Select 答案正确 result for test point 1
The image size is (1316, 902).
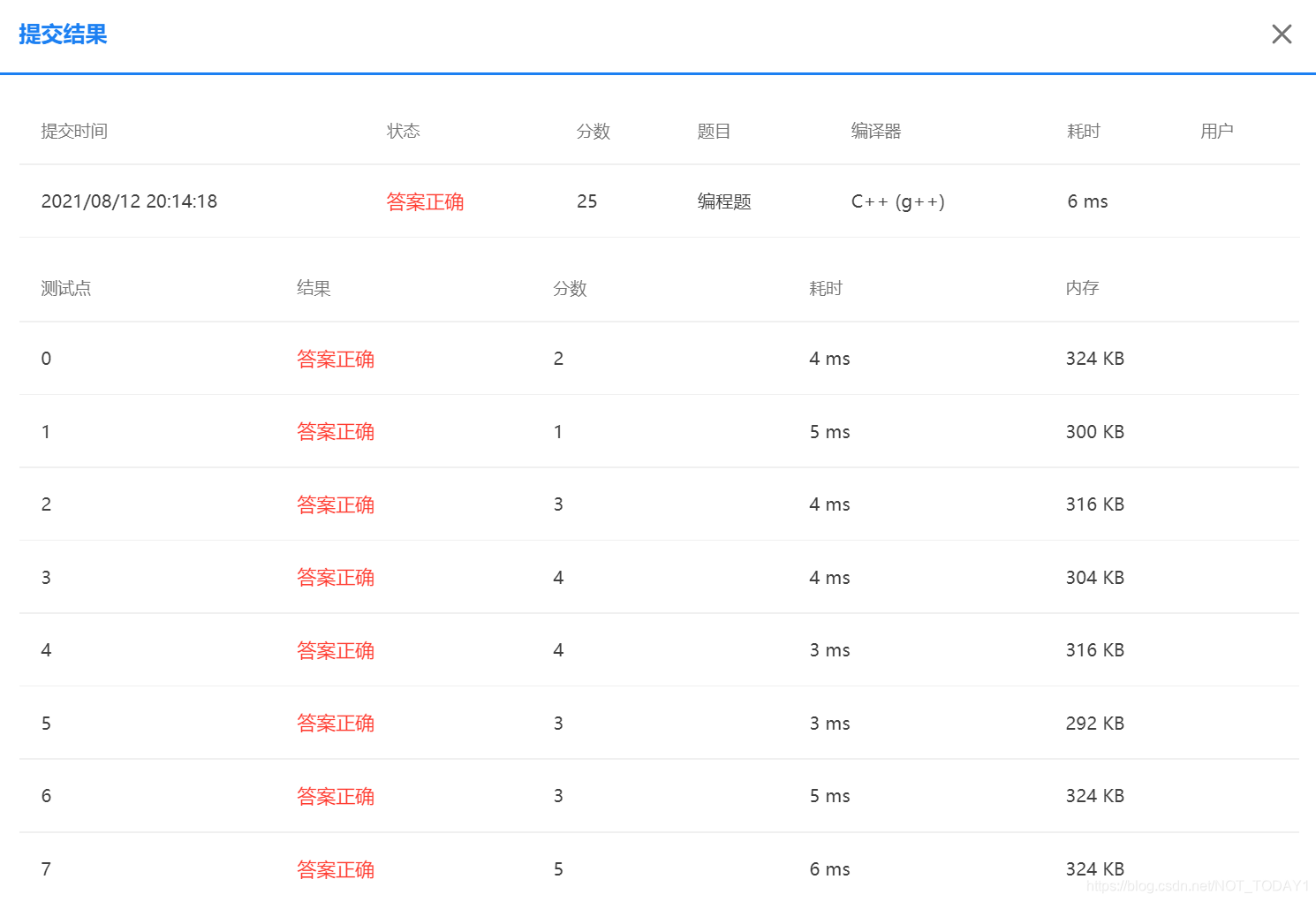(x=336, y=431)
